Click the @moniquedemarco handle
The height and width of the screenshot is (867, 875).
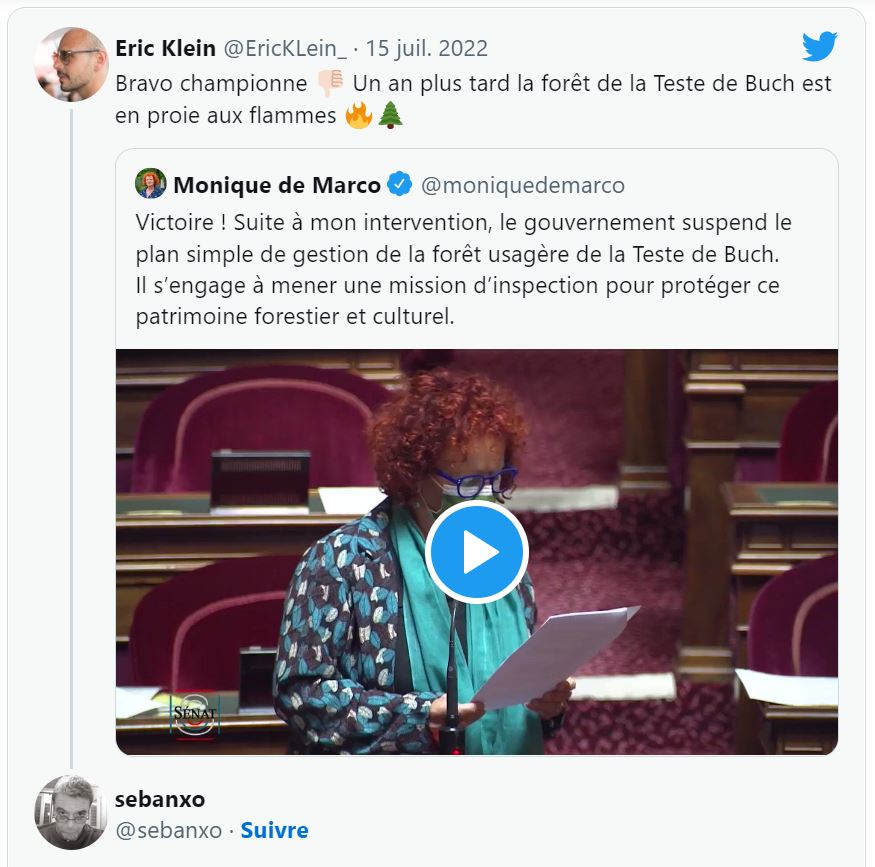522,185
